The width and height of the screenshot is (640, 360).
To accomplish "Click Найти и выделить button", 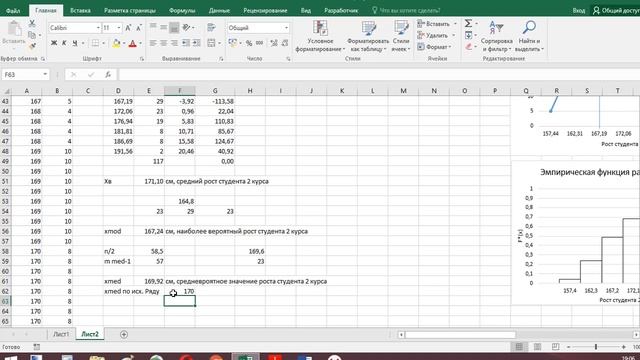I will pos(529,36).
